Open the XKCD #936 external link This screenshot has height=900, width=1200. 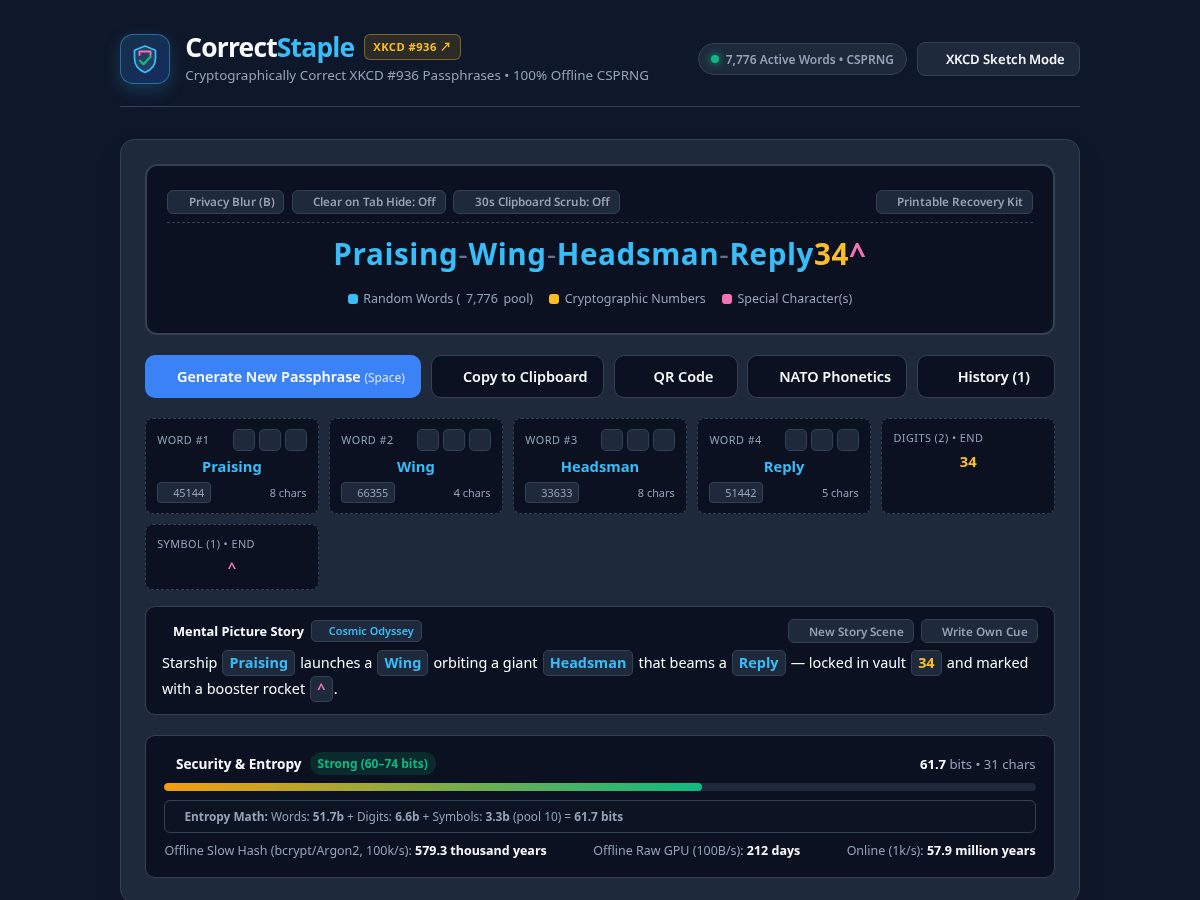412,47
